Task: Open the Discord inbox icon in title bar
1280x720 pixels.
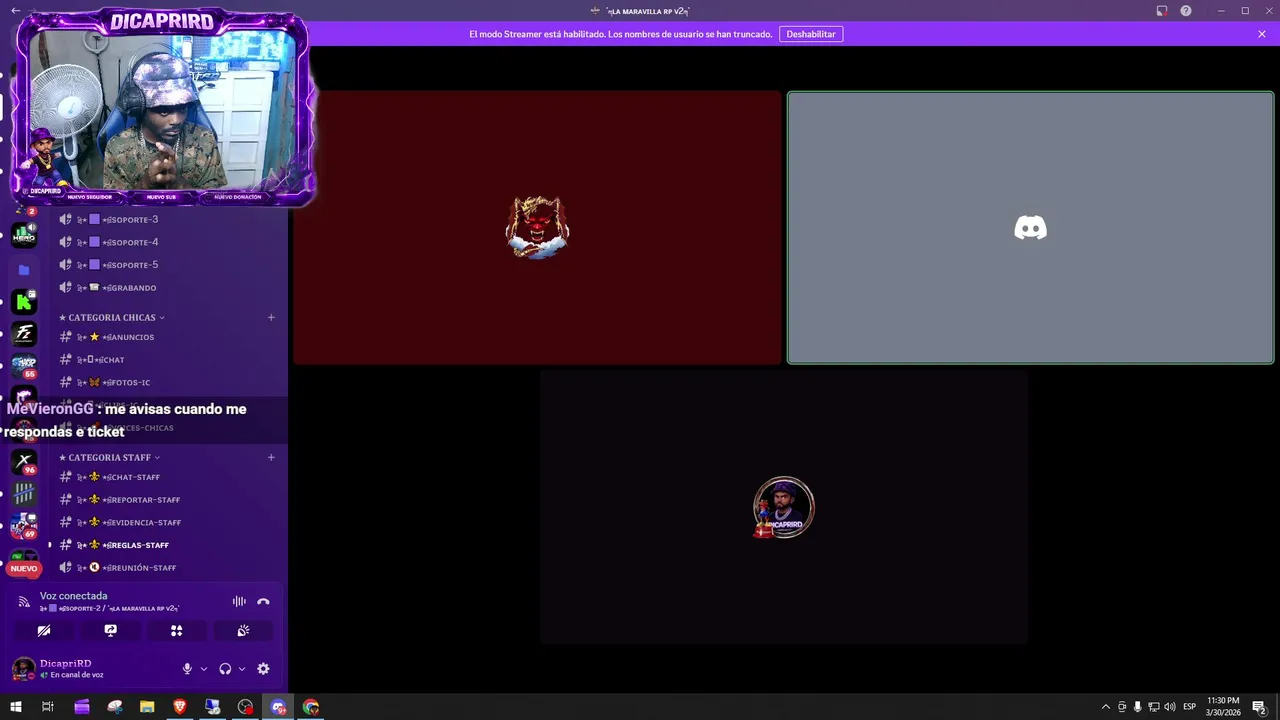Action: click(x=1162, y=11)
